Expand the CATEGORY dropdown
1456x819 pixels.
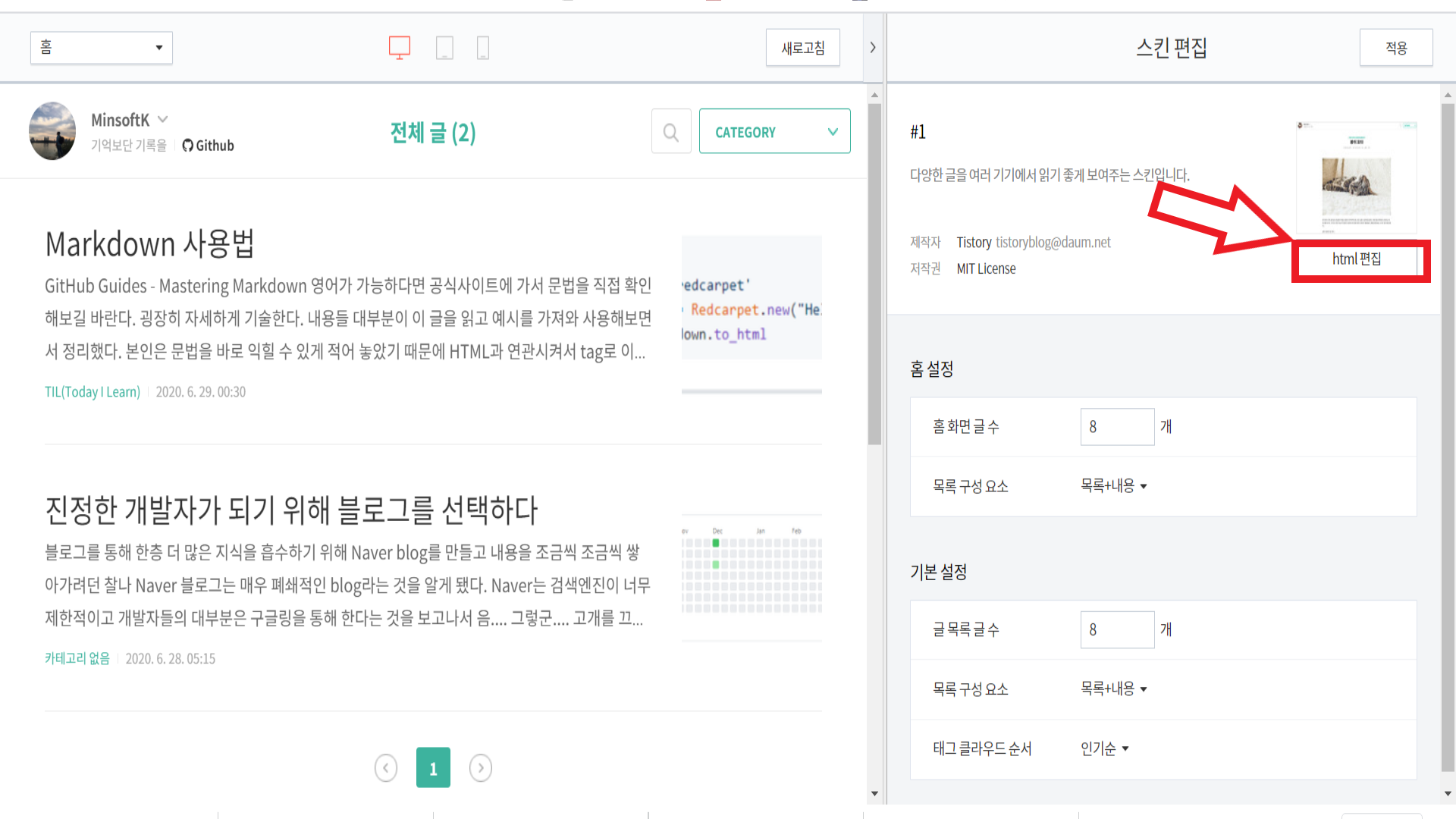(x=774, y=132)
